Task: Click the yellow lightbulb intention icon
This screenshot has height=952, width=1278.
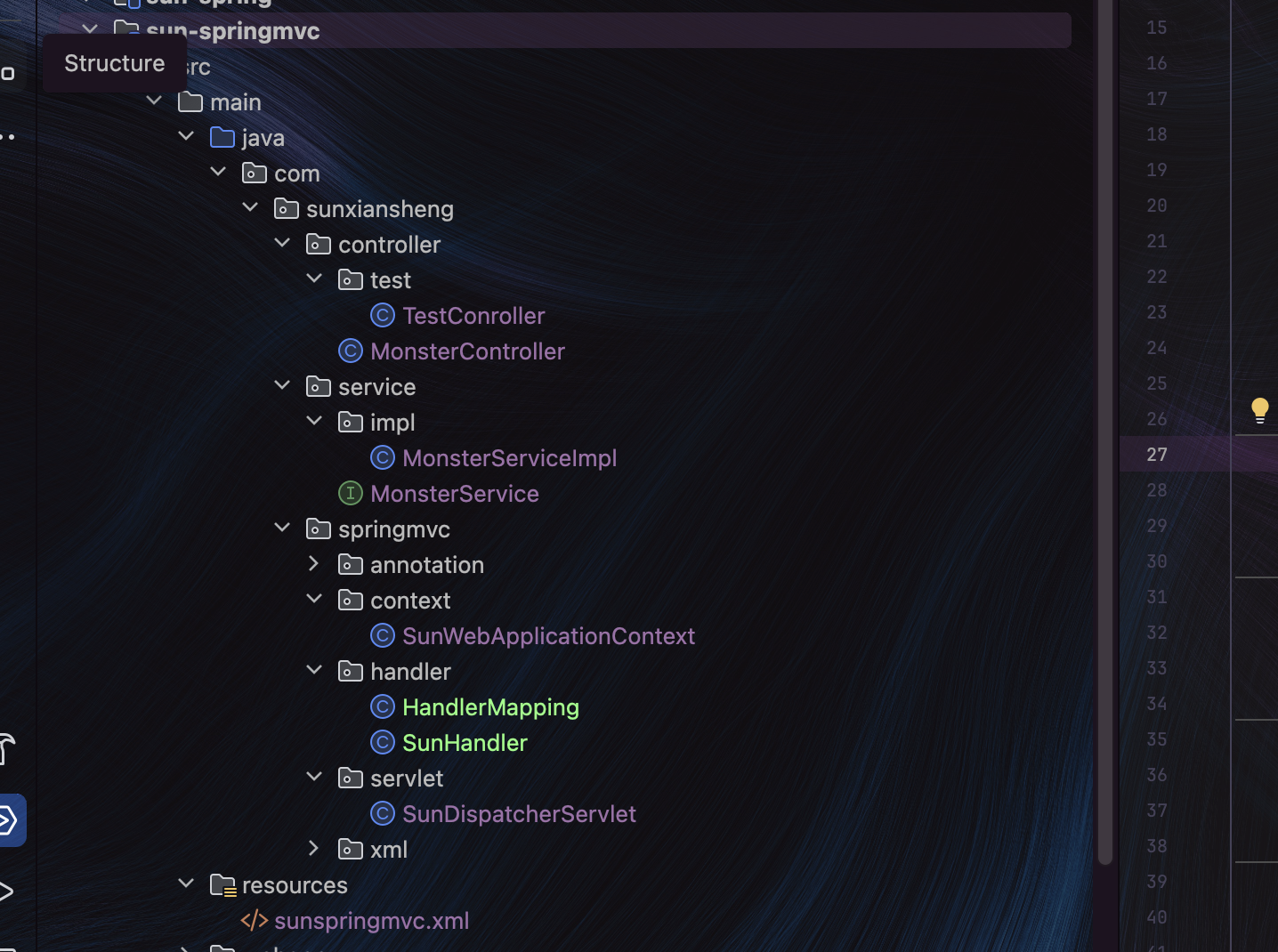Action: tap(1259, 410)
